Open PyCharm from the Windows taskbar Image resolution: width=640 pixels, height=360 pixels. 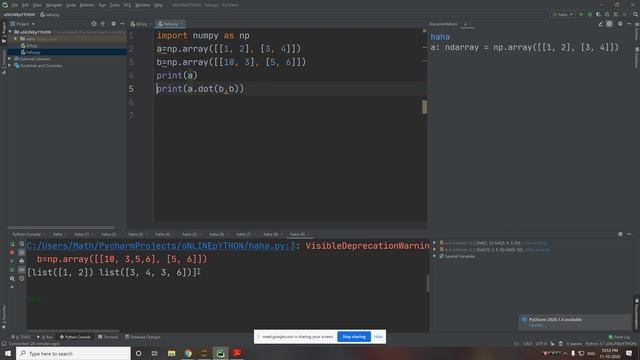click(x=220, y=353)
